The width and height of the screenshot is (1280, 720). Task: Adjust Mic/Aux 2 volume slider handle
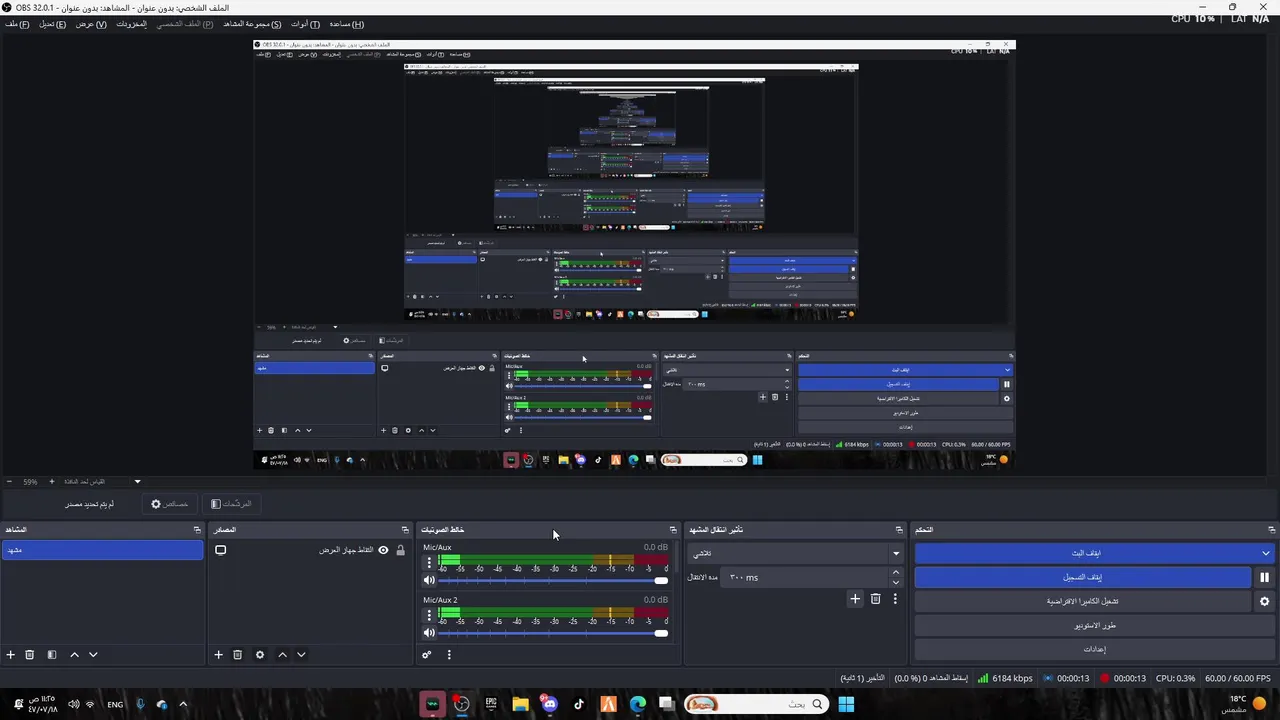point(661,633)
